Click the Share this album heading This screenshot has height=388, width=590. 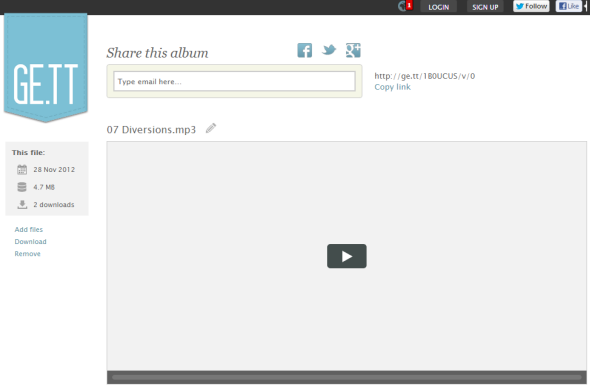157,53
